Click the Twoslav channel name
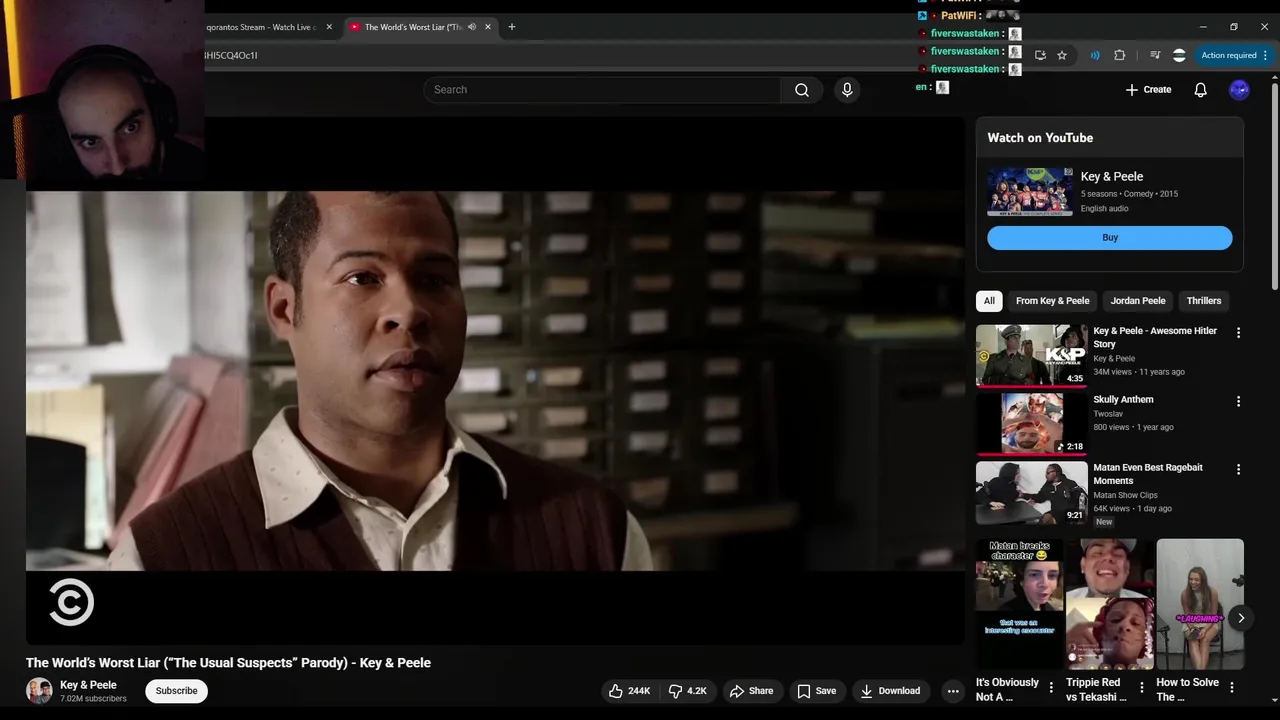Screen dimensions: 1280x720 point(1108,413)
